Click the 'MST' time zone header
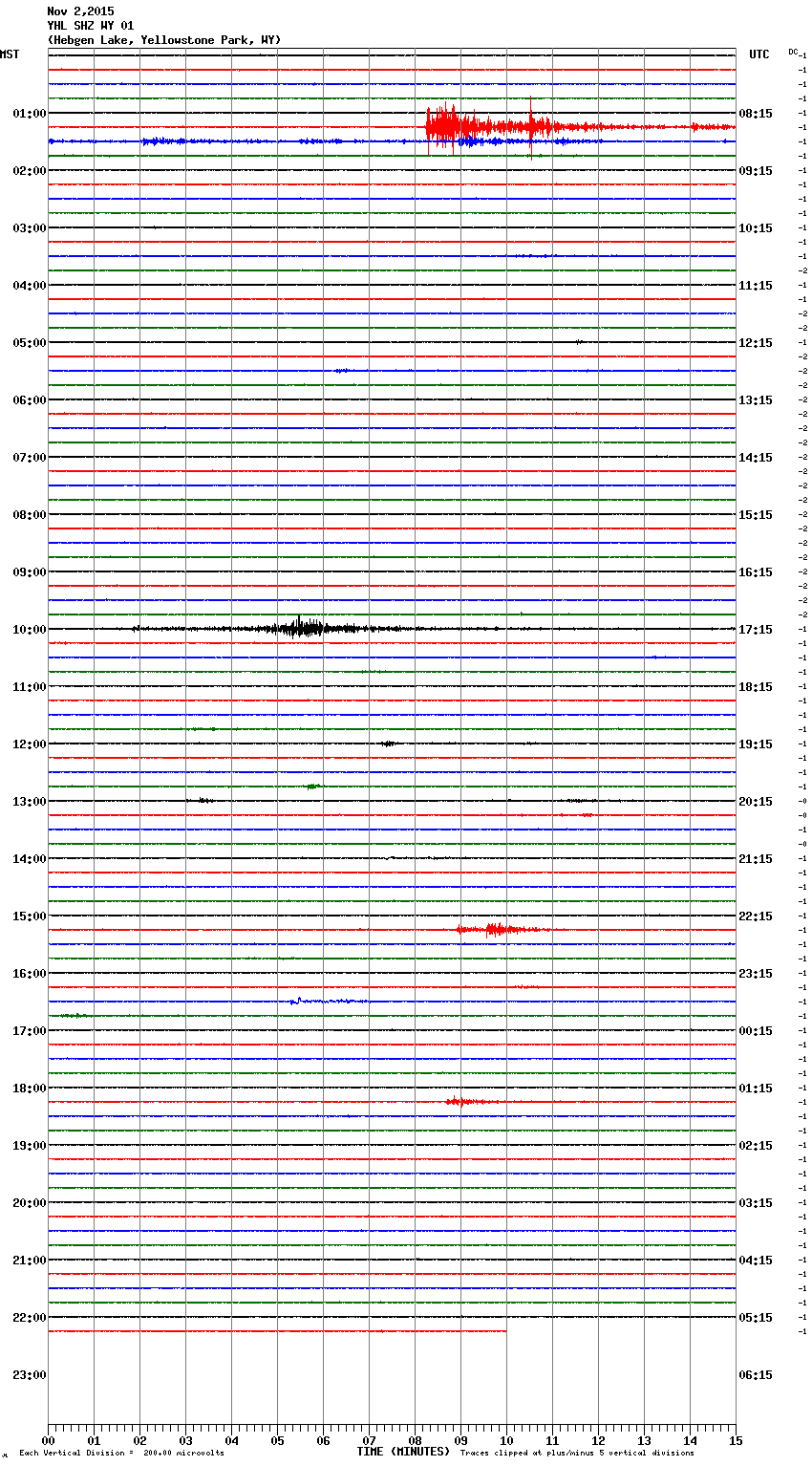This screenshot has width=812, height=1466. (x=10, y=54)
